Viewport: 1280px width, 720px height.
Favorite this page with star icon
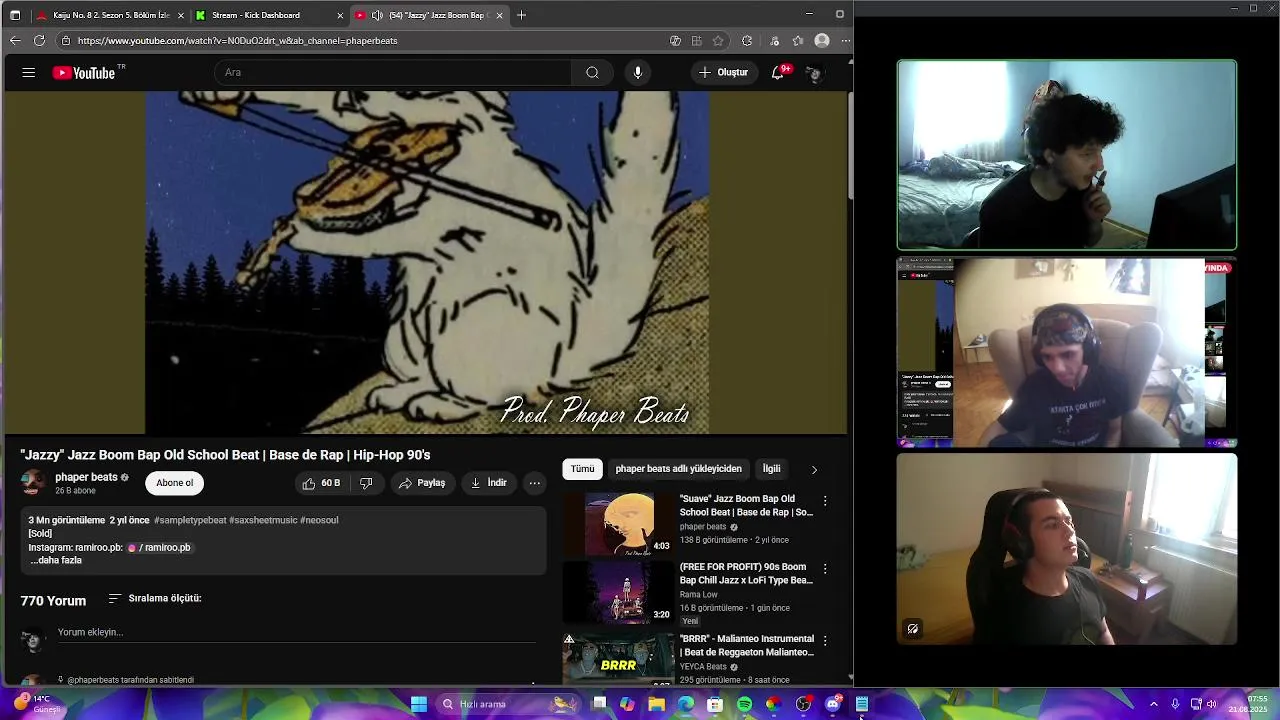tap(718, 41)
